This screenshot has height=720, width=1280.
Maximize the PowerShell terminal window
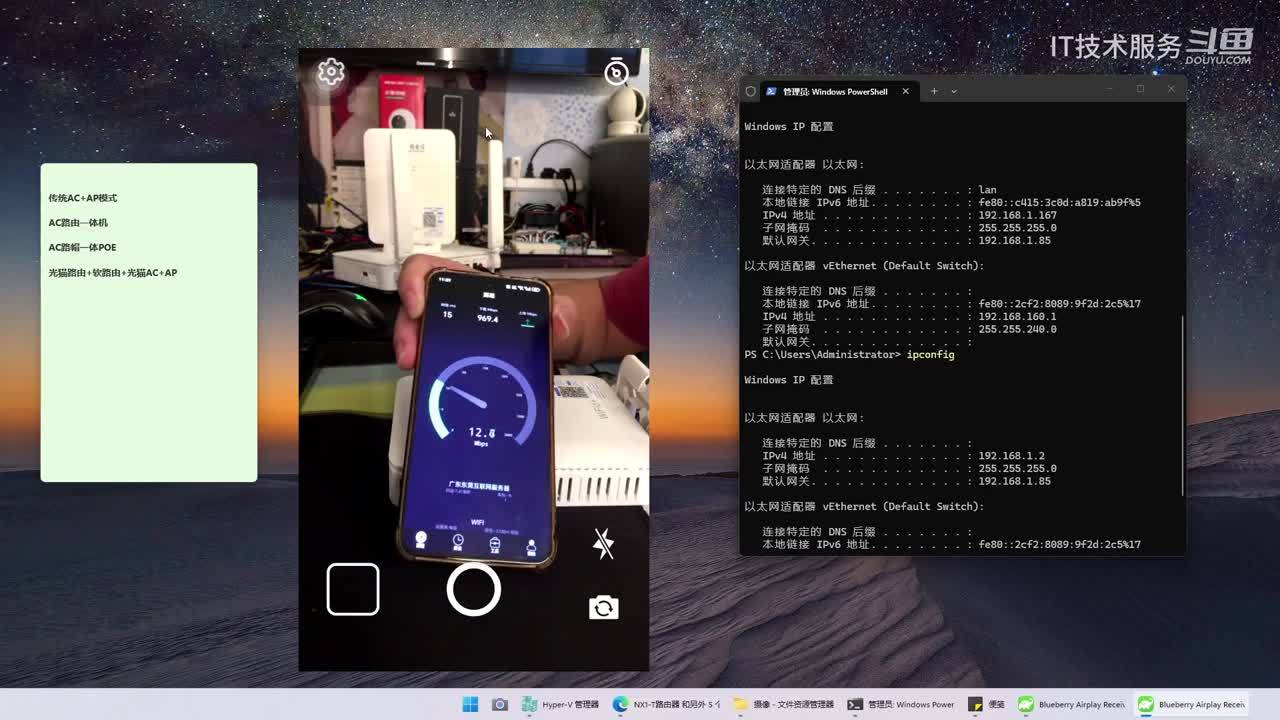[1140, 90]
